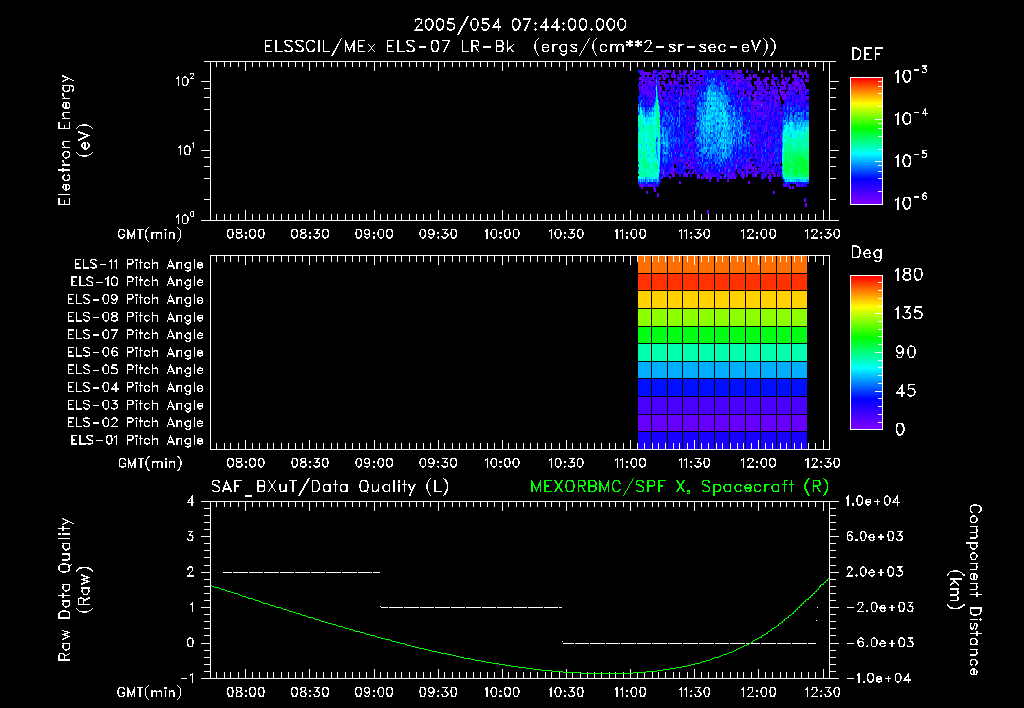The image size is (1024, 708).
Task: Select the ELS-04 Pitch Angle row label
Action: [135, 387]
